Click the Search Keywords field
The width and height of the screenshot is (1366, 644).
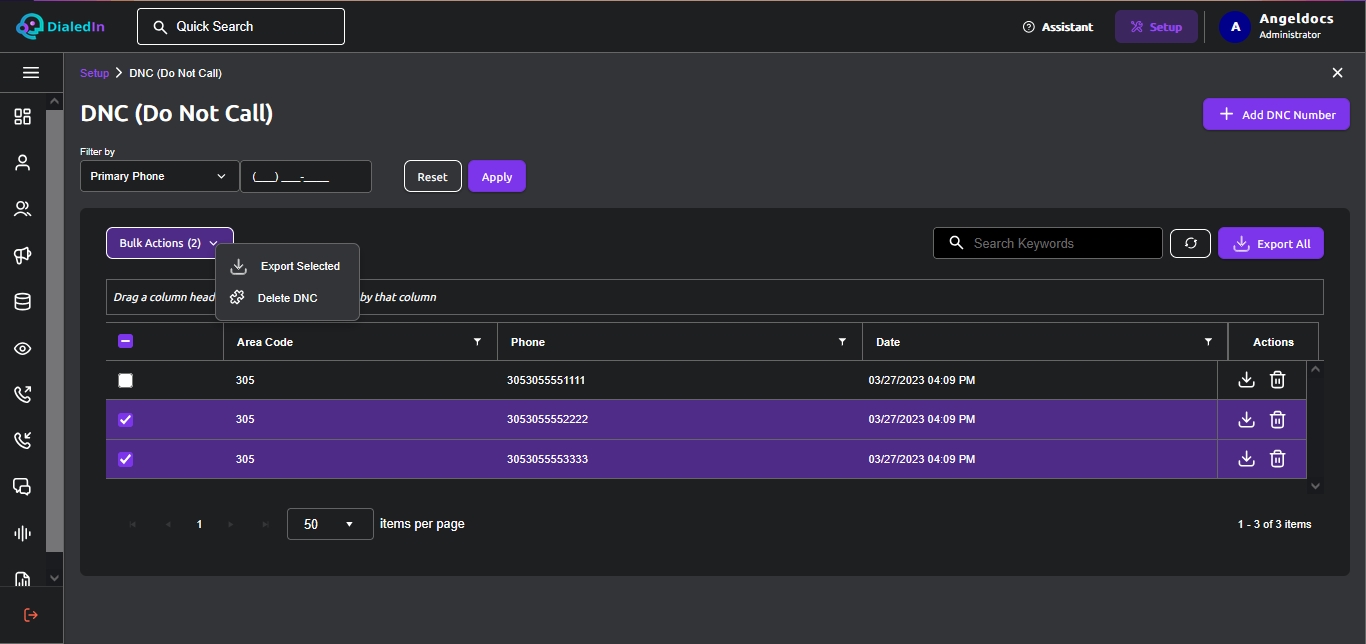click(1048, 243)
